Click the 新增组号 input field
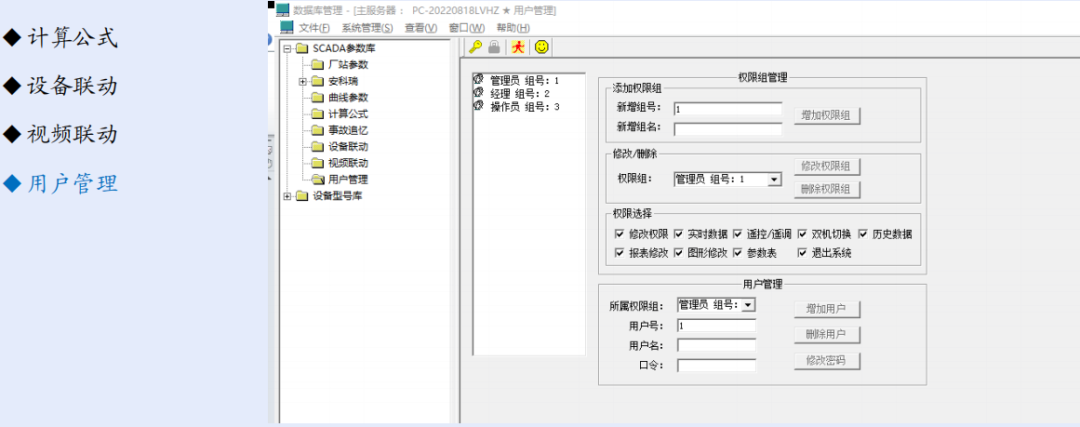The image size is (1080, 427). [727, 109]
